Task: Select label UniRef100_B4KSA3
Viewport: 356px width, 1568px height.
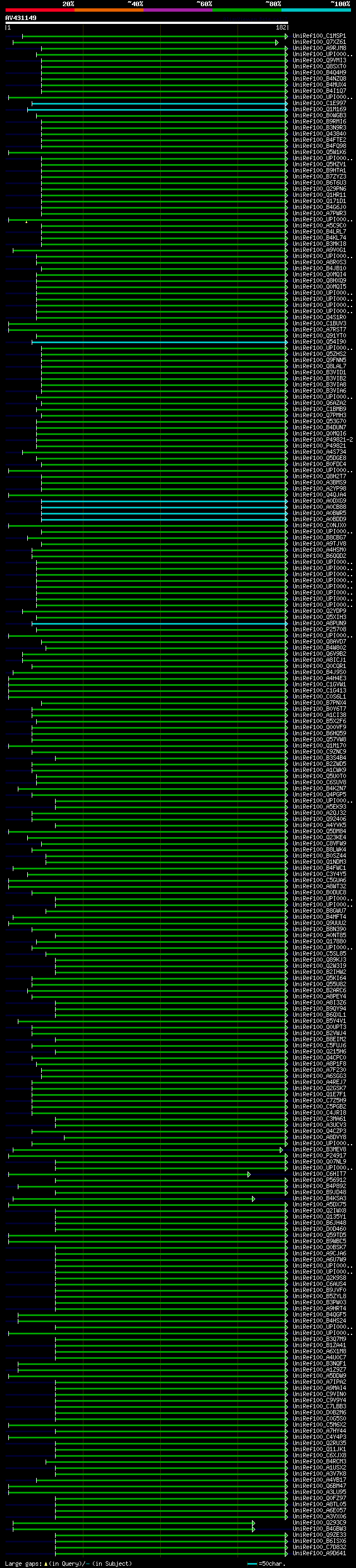Action: click(x=319, y=1199)
